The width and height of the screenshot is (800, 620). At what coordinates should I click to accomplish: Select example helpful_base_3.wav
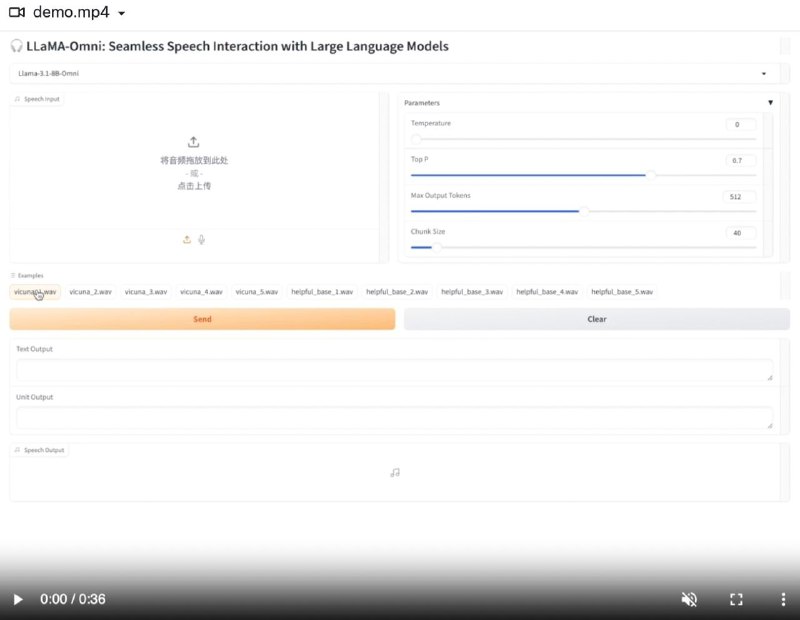coord(472,292)
